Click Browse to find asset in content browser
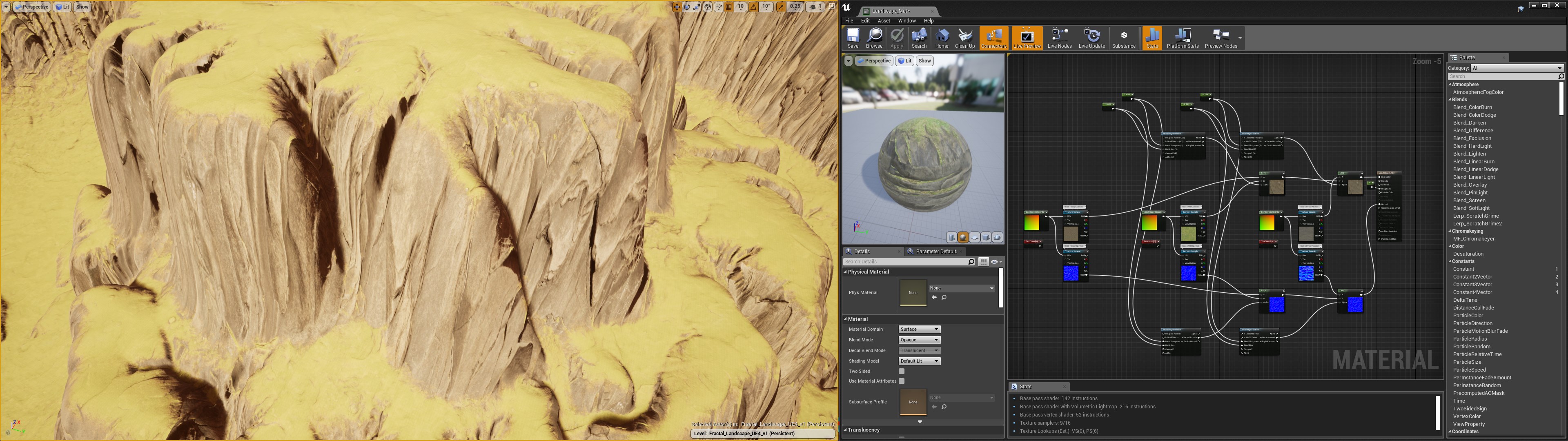 pyautogui.click(x=874, y=38)
